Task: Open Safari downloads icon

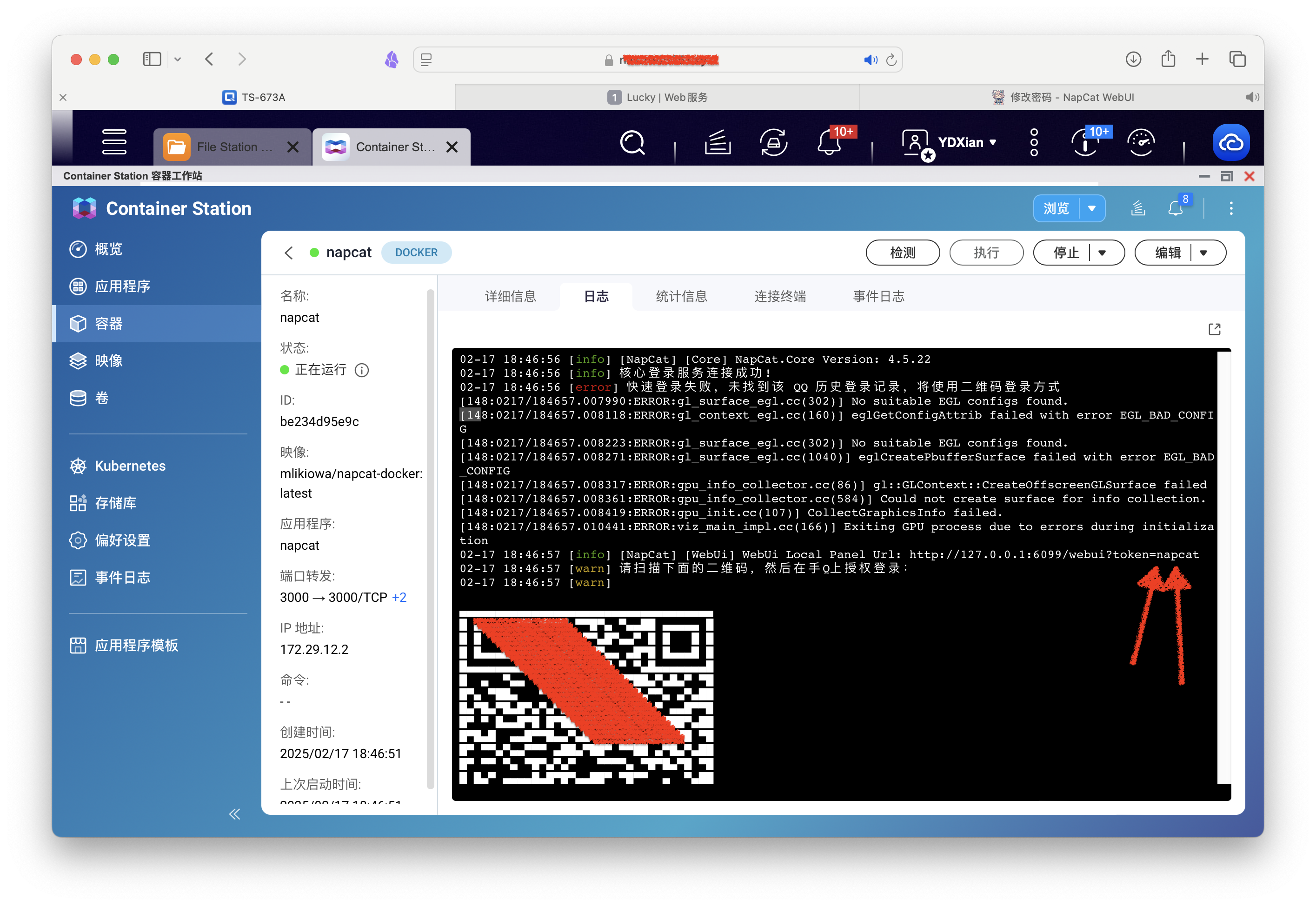Action: (x=1133, y=59)
